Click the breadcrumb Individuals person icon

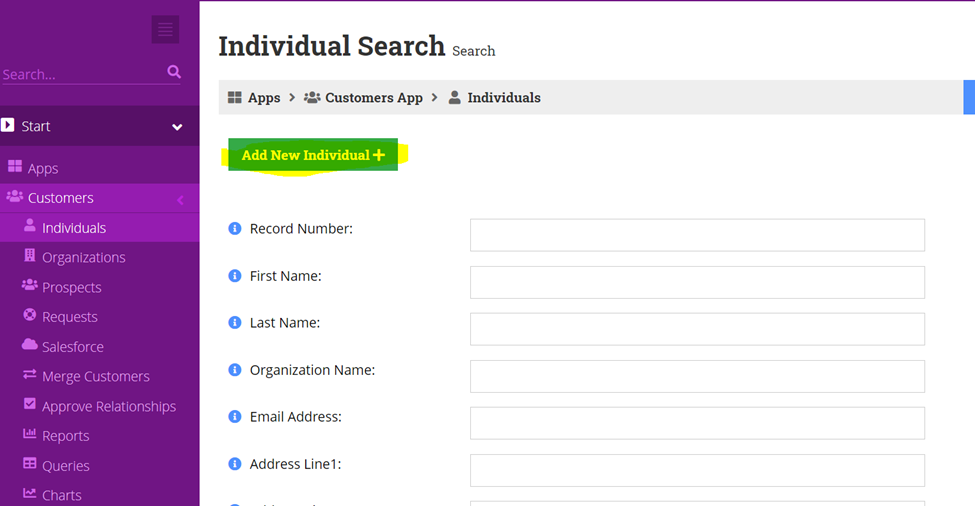pos(455,97)
